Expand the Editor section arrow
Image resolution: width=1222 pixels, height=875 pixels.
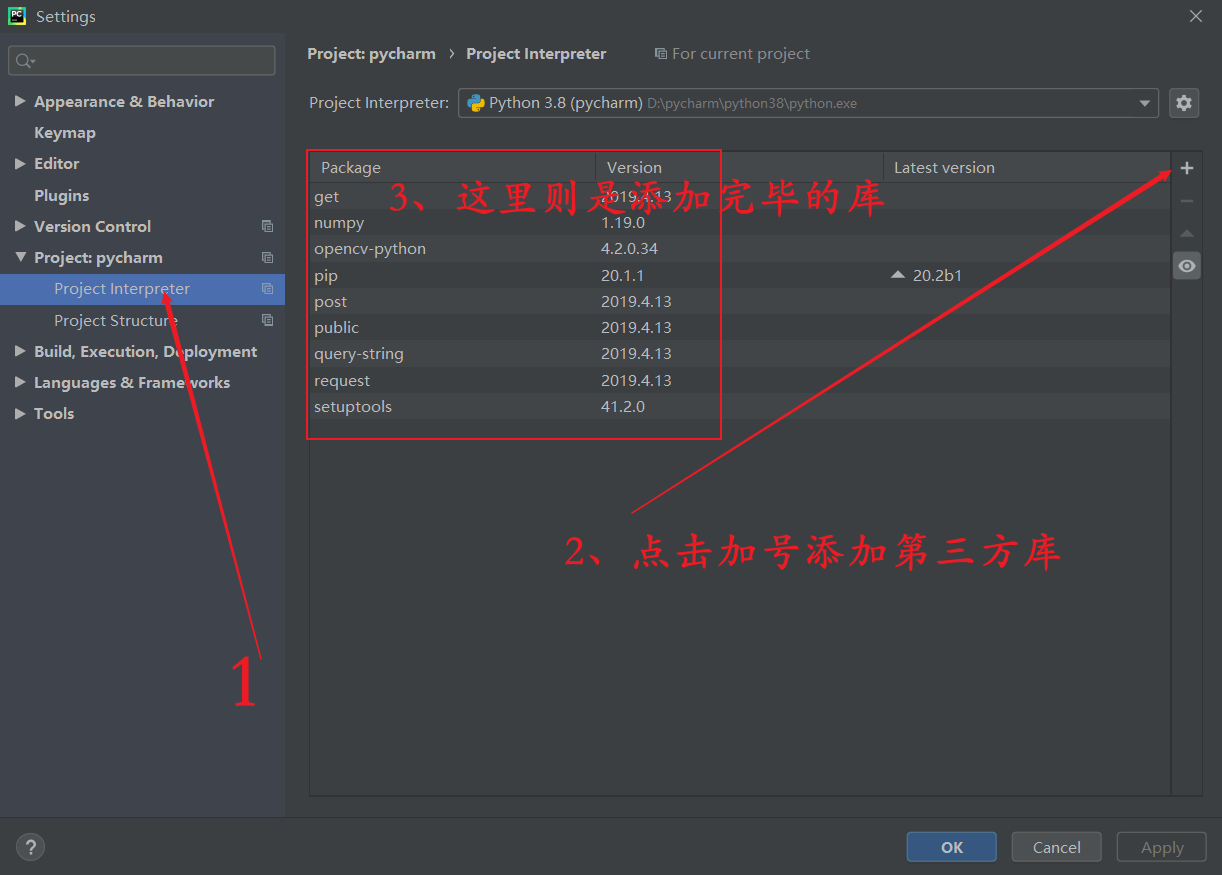[x=20, y=164]
